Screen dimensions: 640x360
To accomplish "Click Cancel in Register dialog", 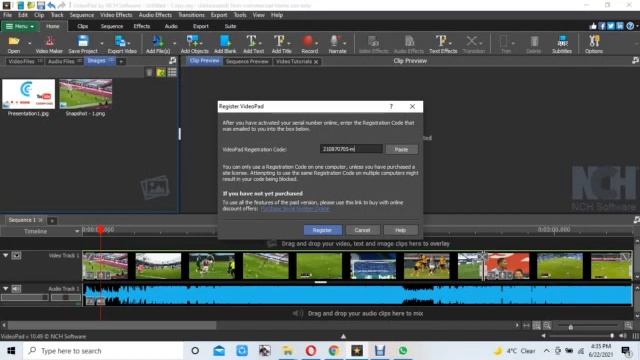I will click(x=362, y=230).
